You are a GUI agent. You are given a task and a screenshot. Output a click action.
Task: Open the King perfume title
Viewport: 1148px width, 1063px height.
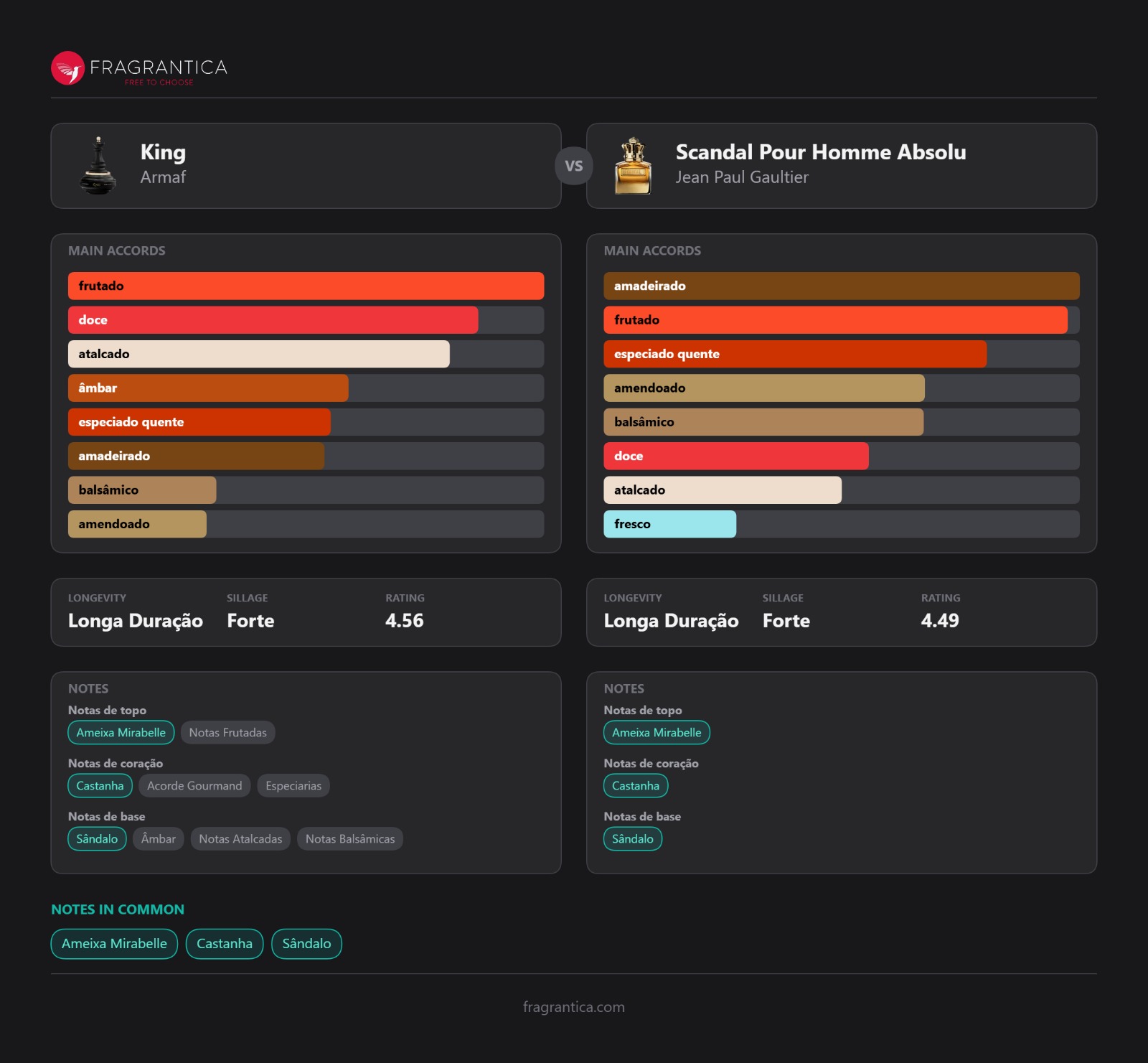click(x=163, y=152)
